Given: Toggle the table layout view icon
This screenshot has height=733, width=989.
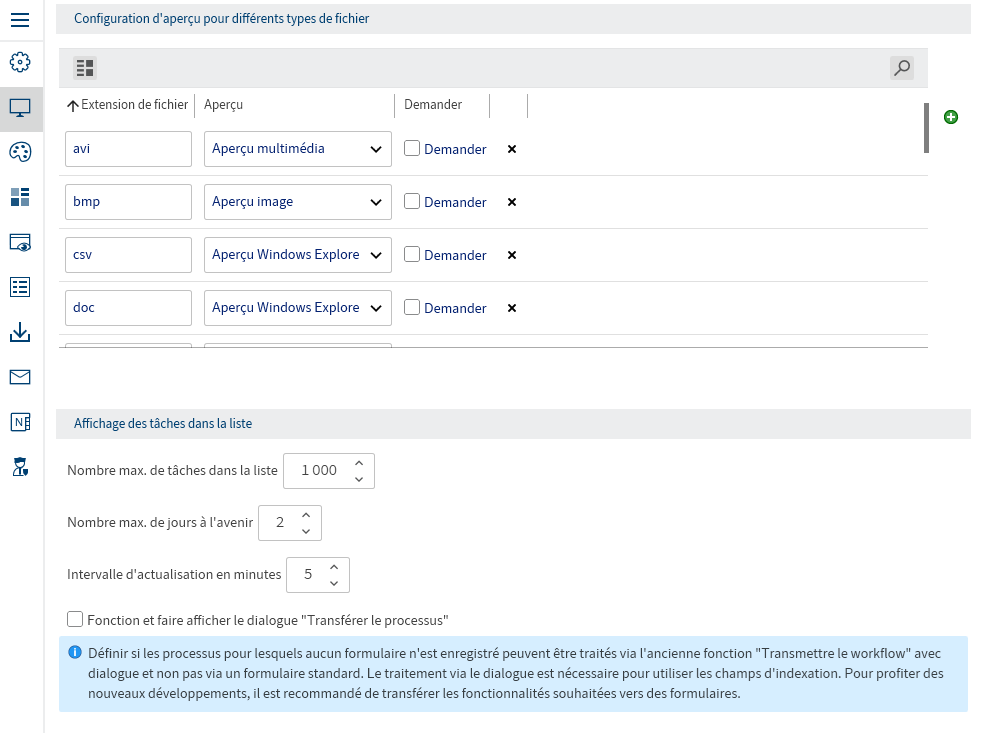Looking at the screenshot, I should point(85,68).
